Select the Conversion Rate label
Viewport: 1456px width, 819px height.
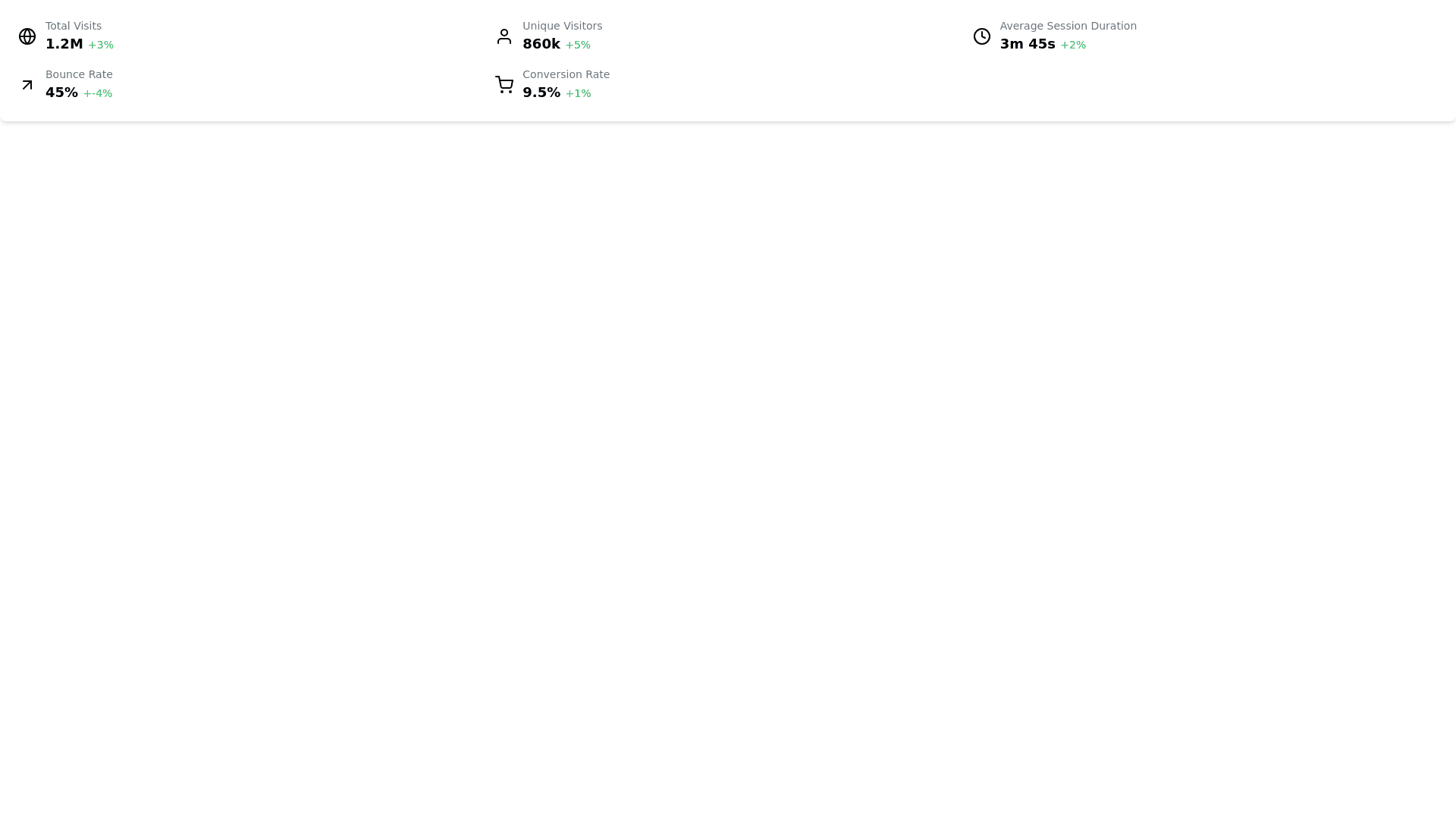(566, 74)
